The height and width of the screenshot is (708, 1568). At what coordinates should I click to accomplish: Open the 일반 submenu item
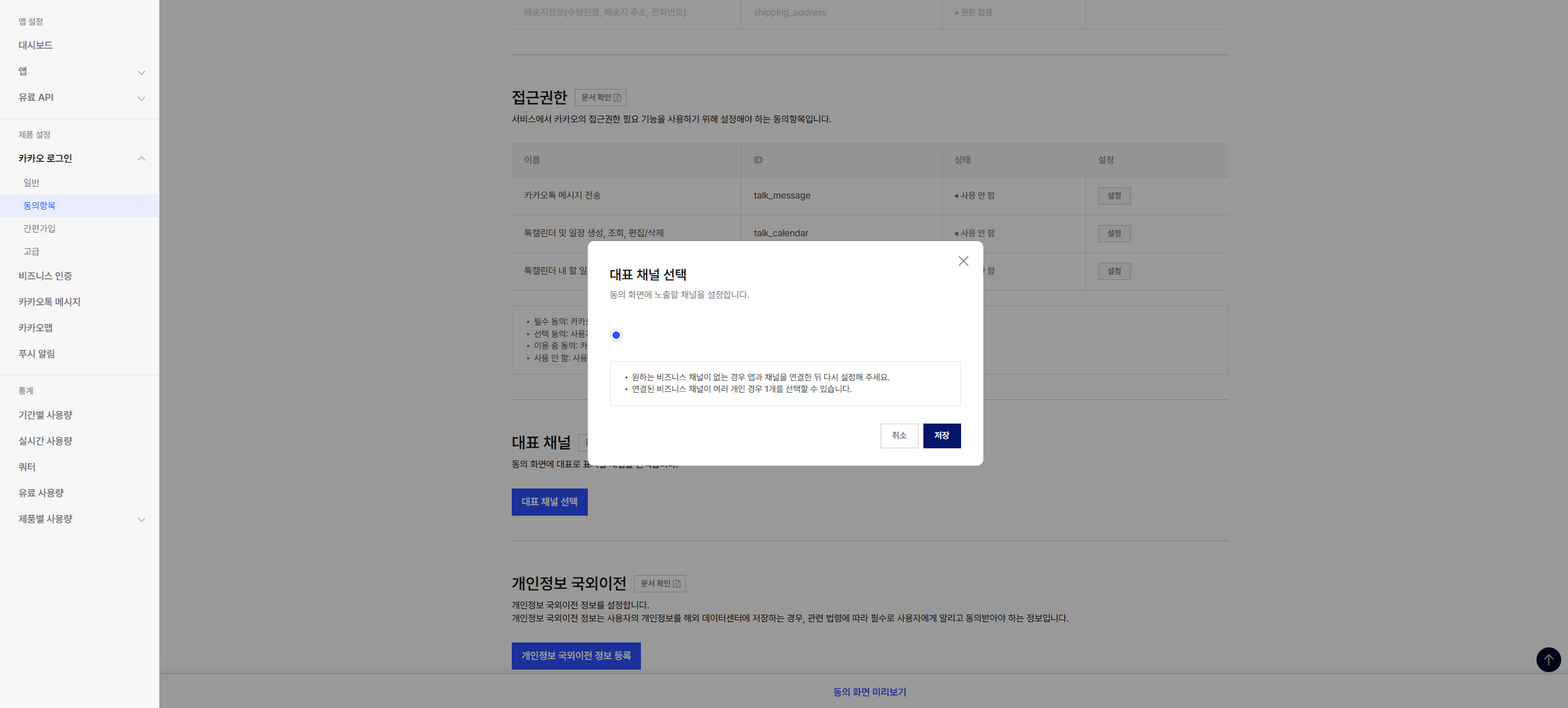[32, 182]
